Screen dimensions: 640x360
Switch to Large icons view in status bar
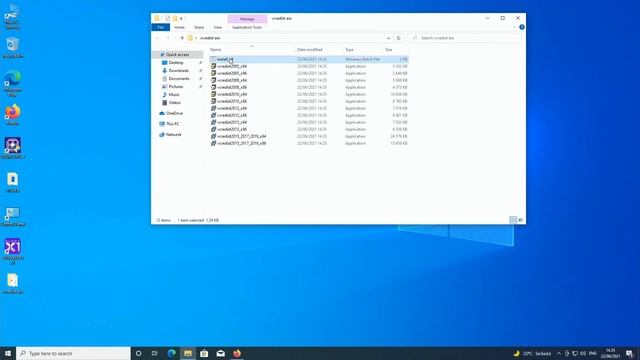pyautogui.click(x=520, y=220)
